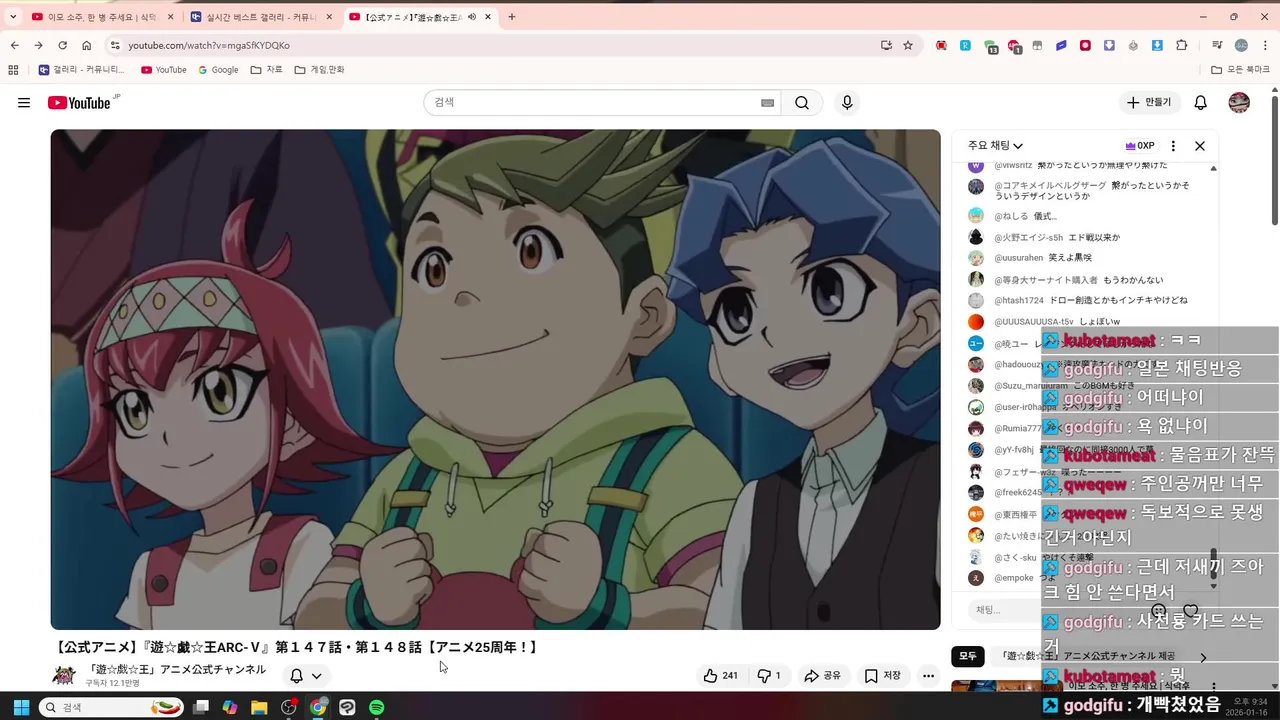Click the YouTube search magnifier button

click(802, 103)
